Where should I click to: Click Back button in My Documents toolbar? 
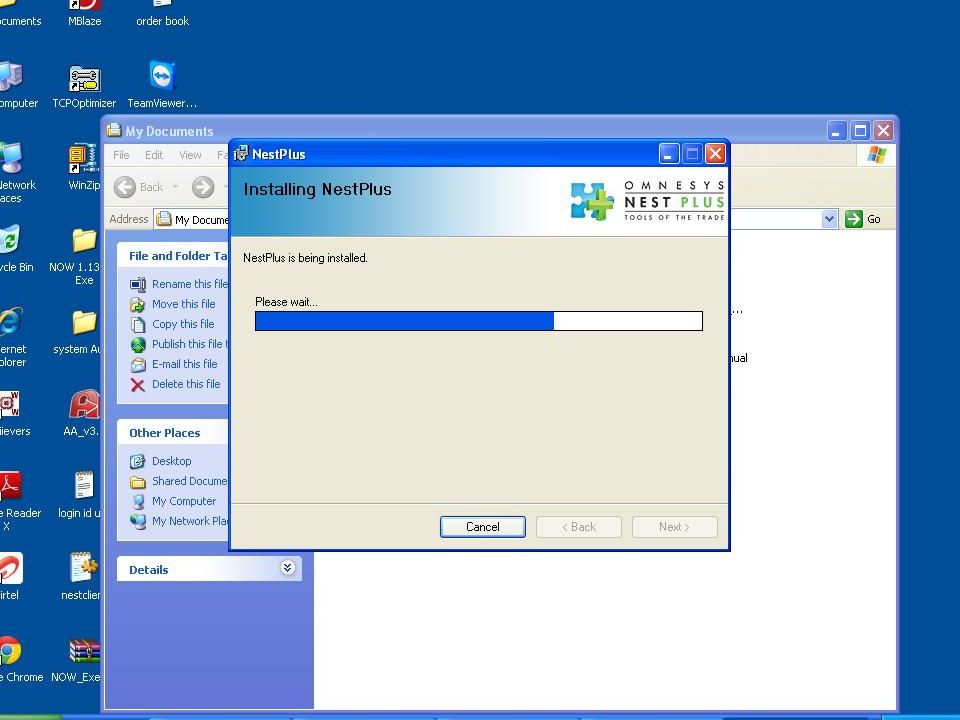[140, 187]
